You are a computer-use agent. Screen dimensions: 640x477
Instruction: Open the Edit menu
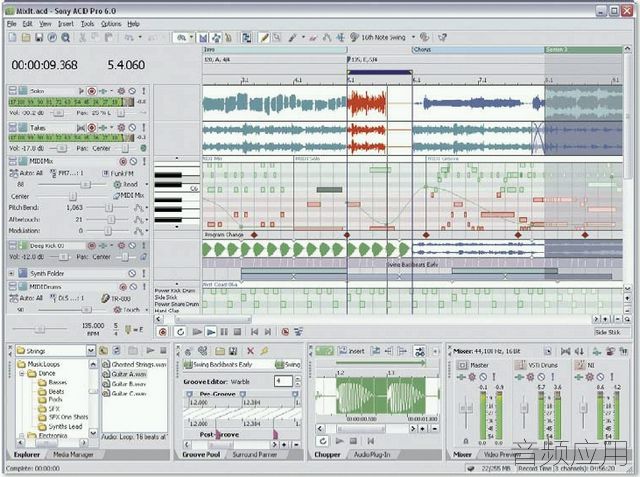click(x=27, y=24)
